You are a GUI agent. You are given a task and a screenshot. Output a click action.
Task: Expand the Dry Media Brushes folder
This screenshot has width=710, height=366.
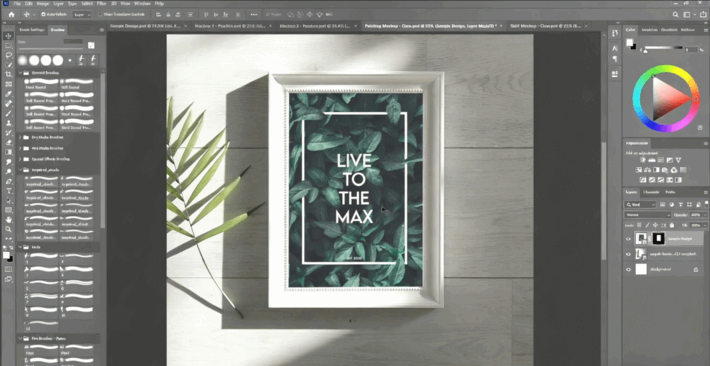(20, 137)
